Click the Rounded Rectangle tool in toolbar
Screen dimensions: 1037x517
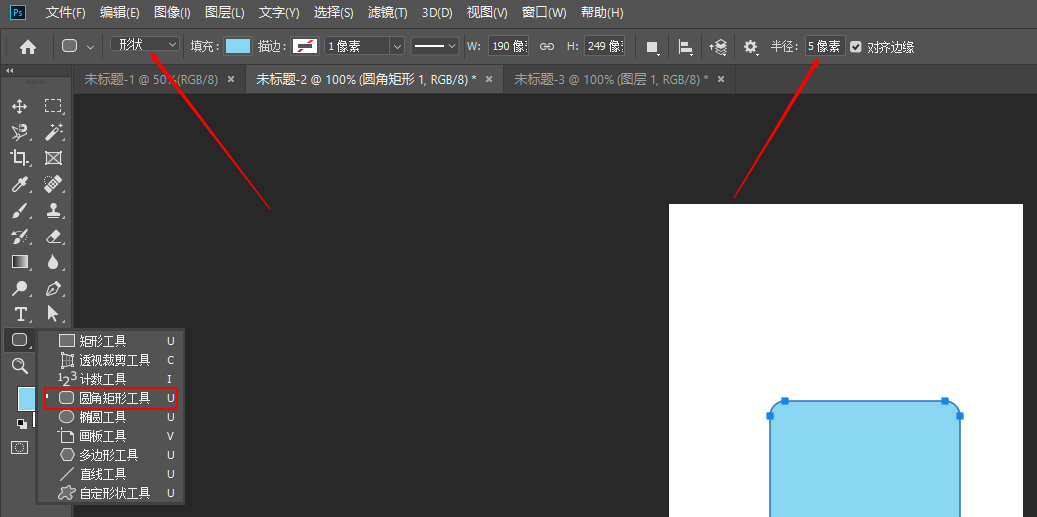click(x=20, y=340)
